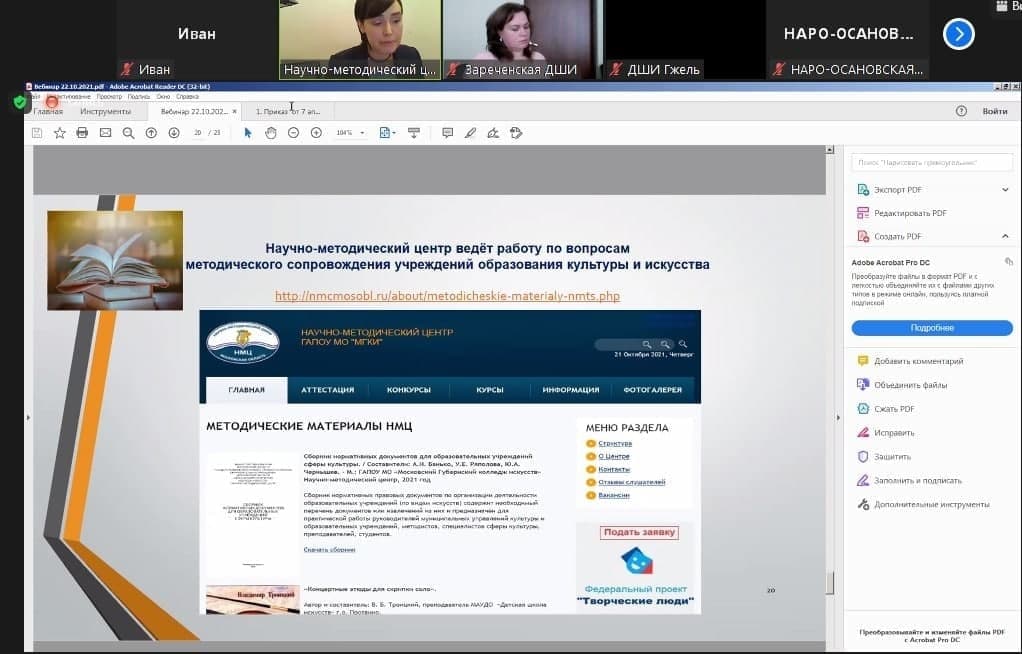
Task: Expand the left navigation pane arrow
Action: click(28, 417)
